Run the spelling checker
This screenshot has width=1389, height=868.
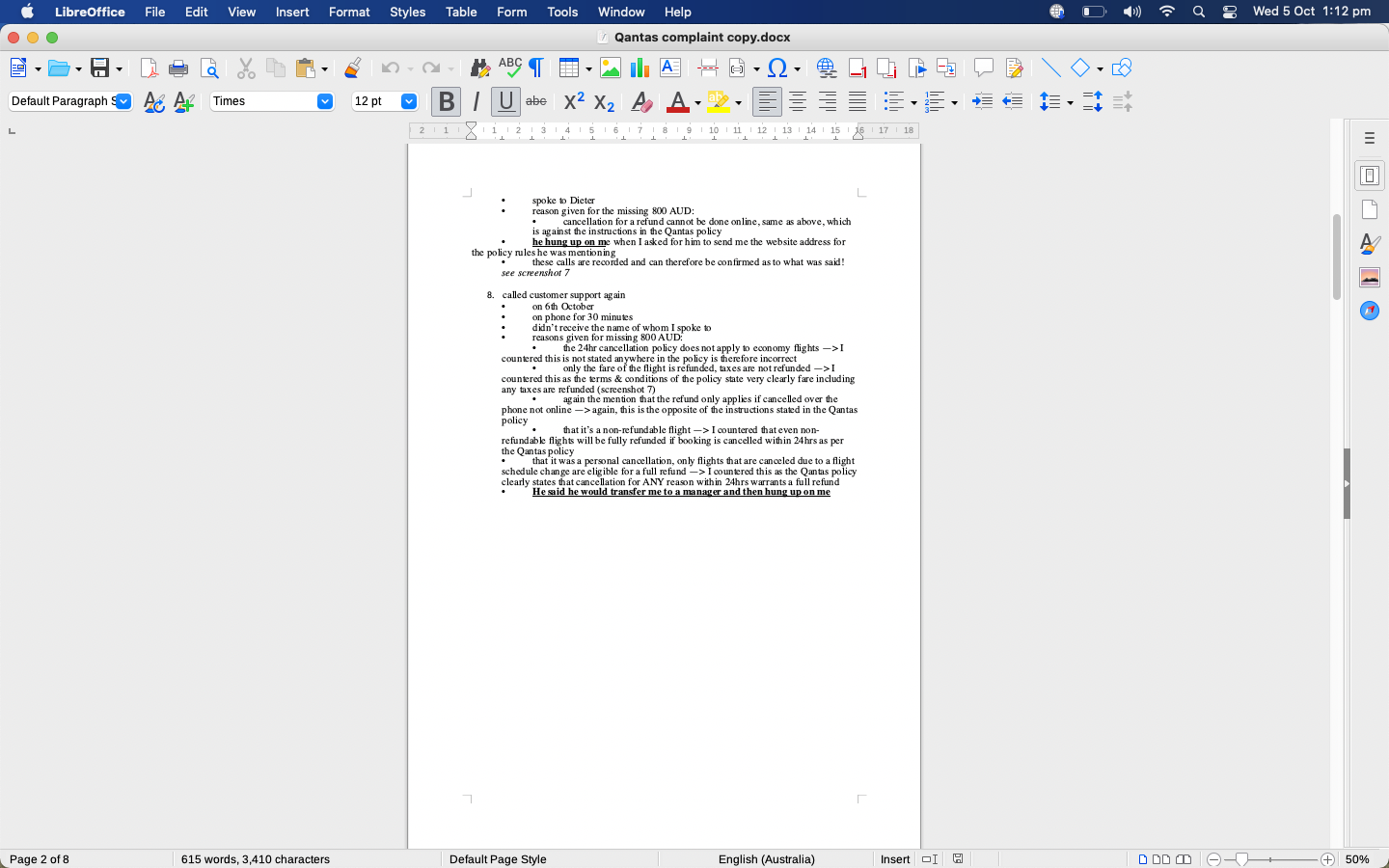pos(510,68)
